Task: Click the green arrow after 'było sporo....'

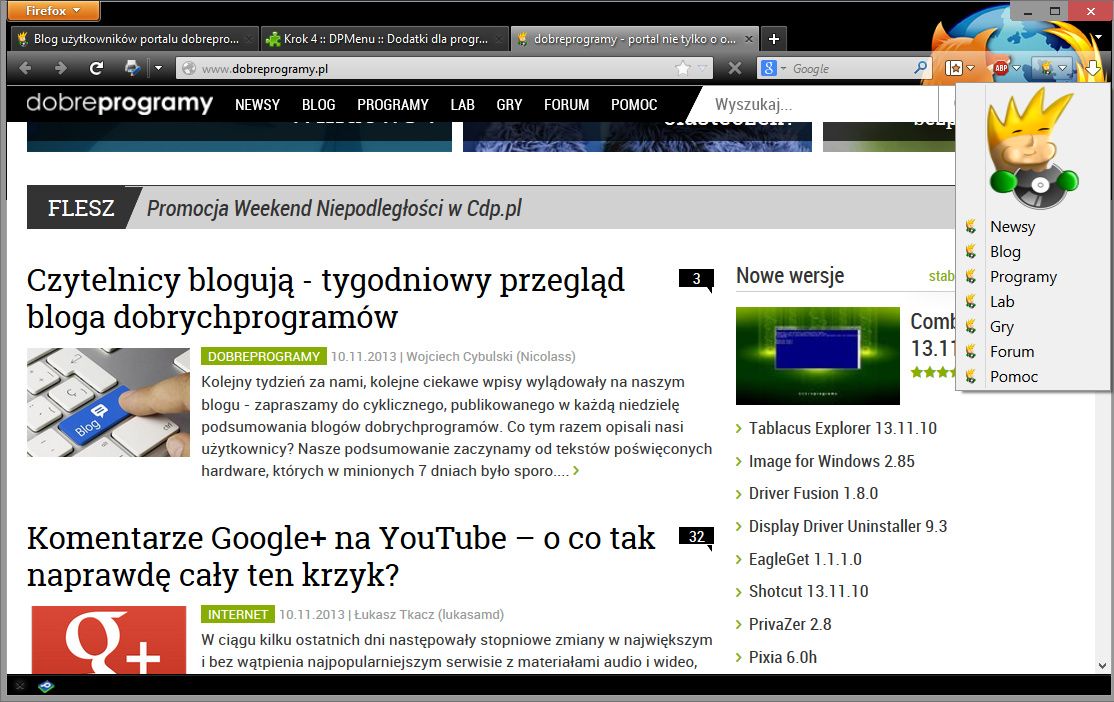Action: pos(575,470)
